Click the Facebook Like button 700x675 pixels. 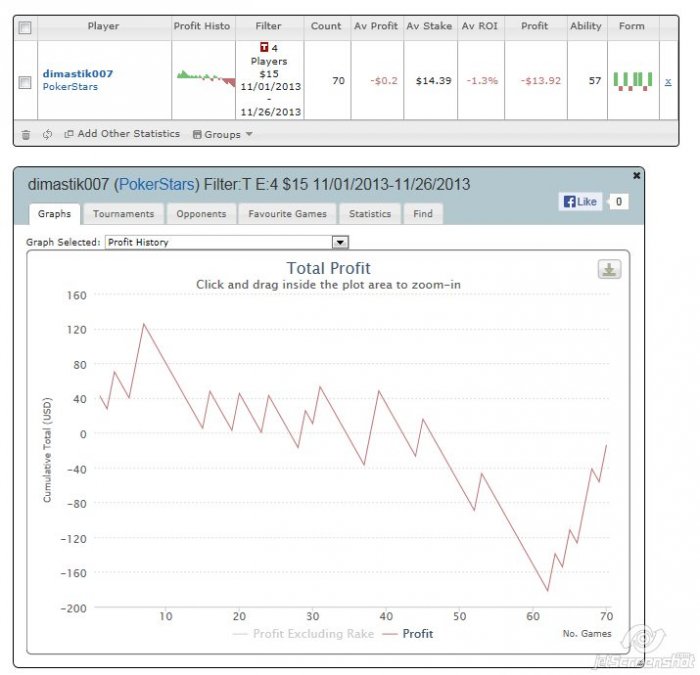(580, 201)
